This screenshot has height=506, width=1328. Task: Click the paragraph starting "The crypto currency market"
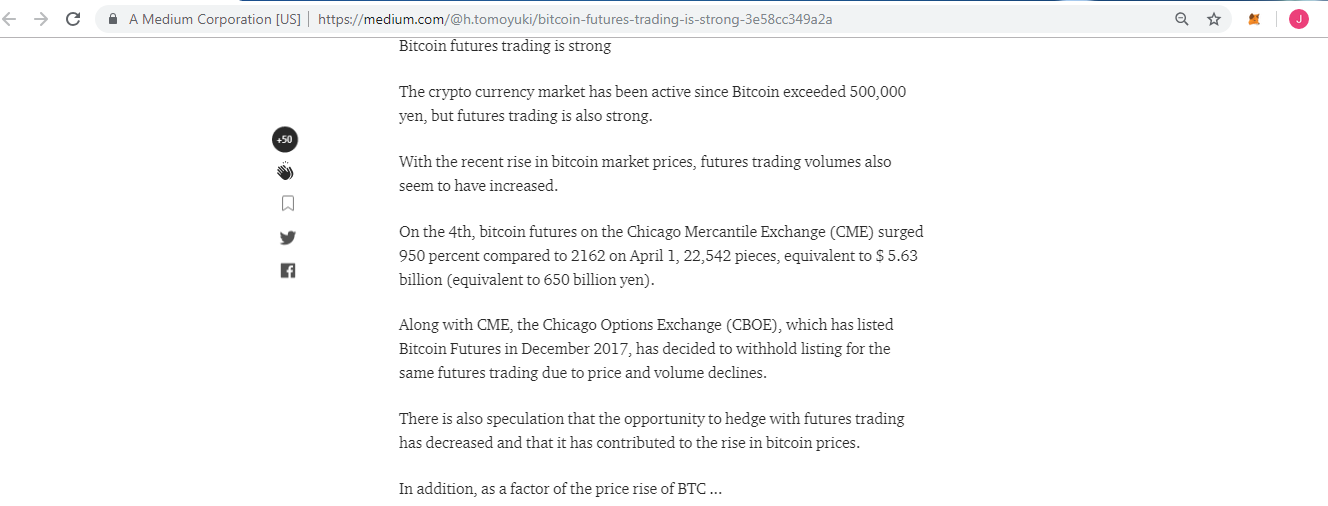[653, 104]
